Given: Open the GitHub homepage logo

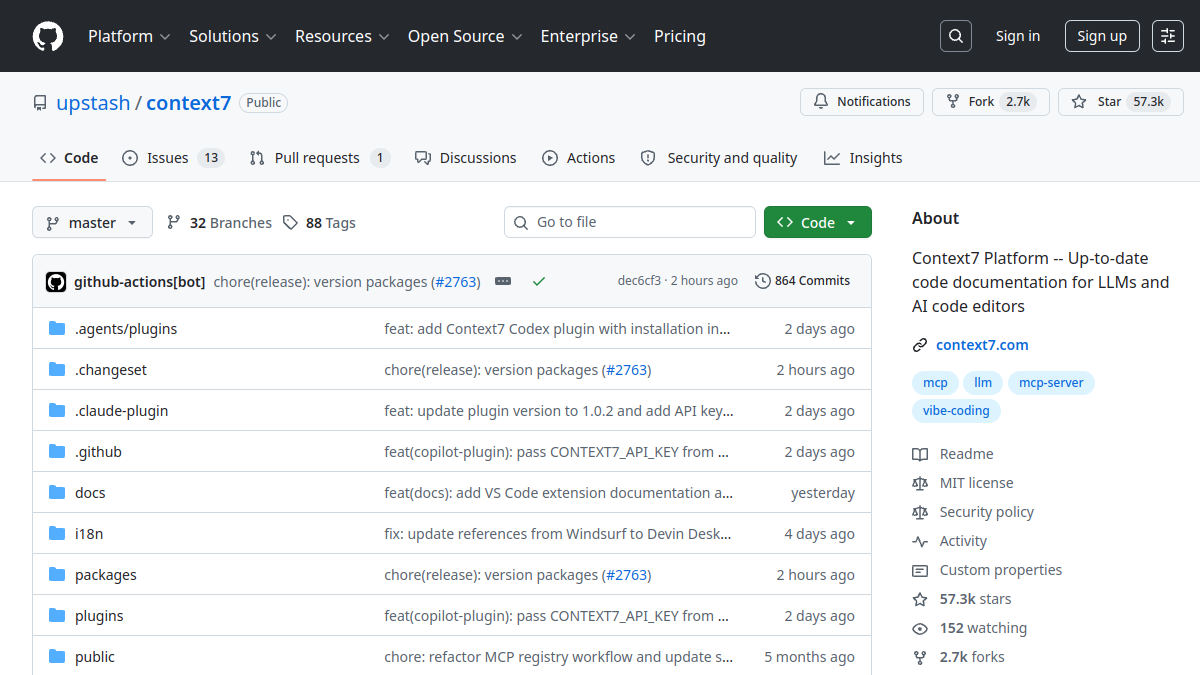Looking at the screenshot, I should (x=48, y=36).
